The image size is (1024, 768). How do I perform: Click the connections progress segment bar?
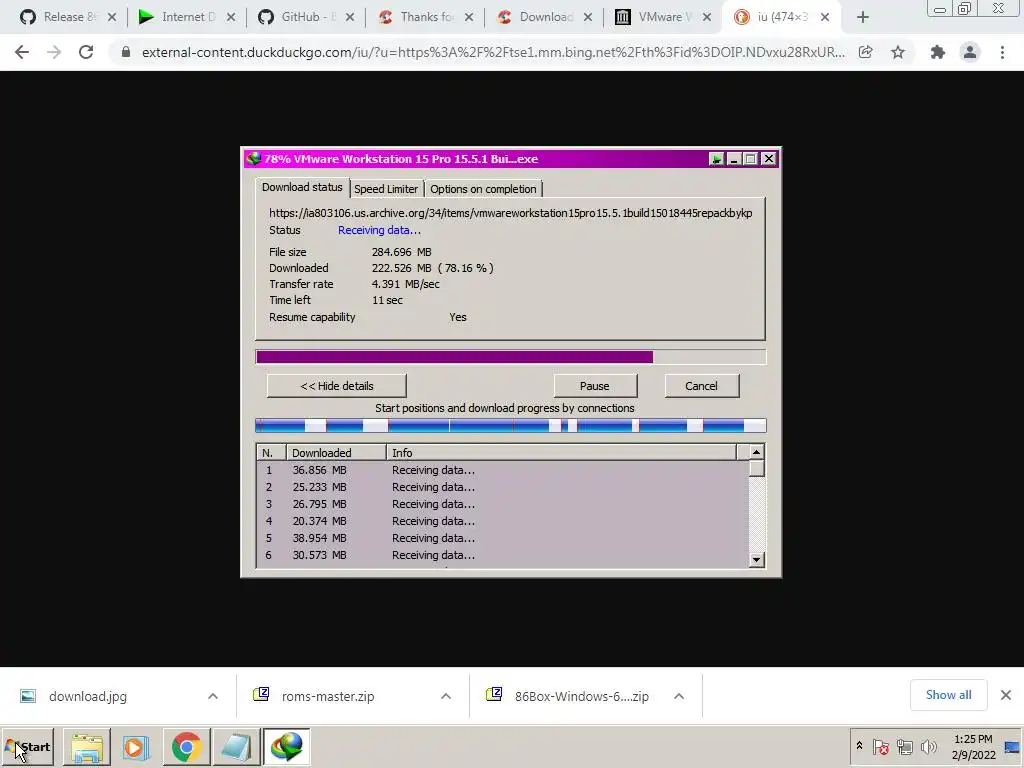(510, 426)
